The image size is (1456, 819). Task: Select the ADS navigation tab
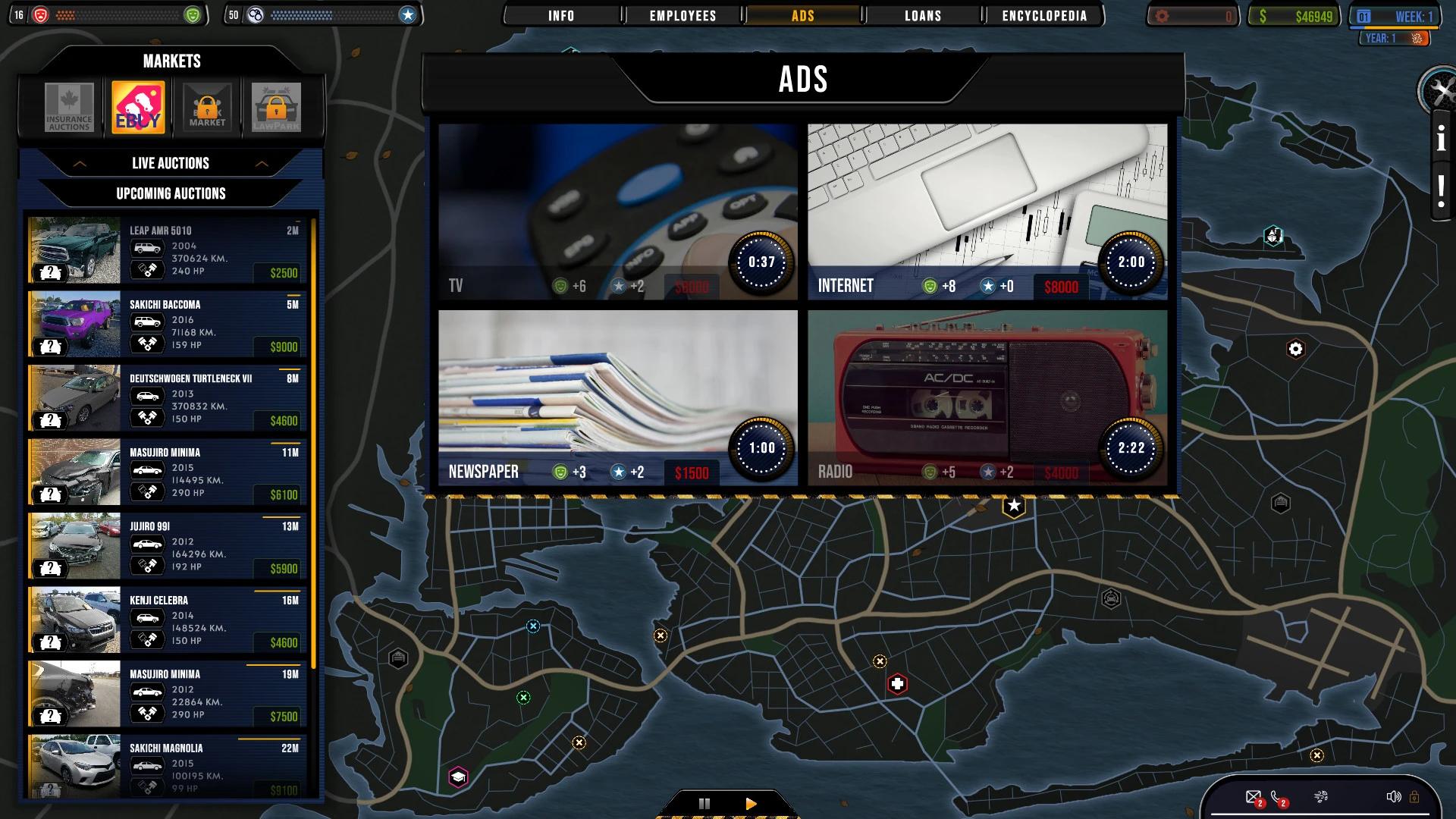click(803, 15)
